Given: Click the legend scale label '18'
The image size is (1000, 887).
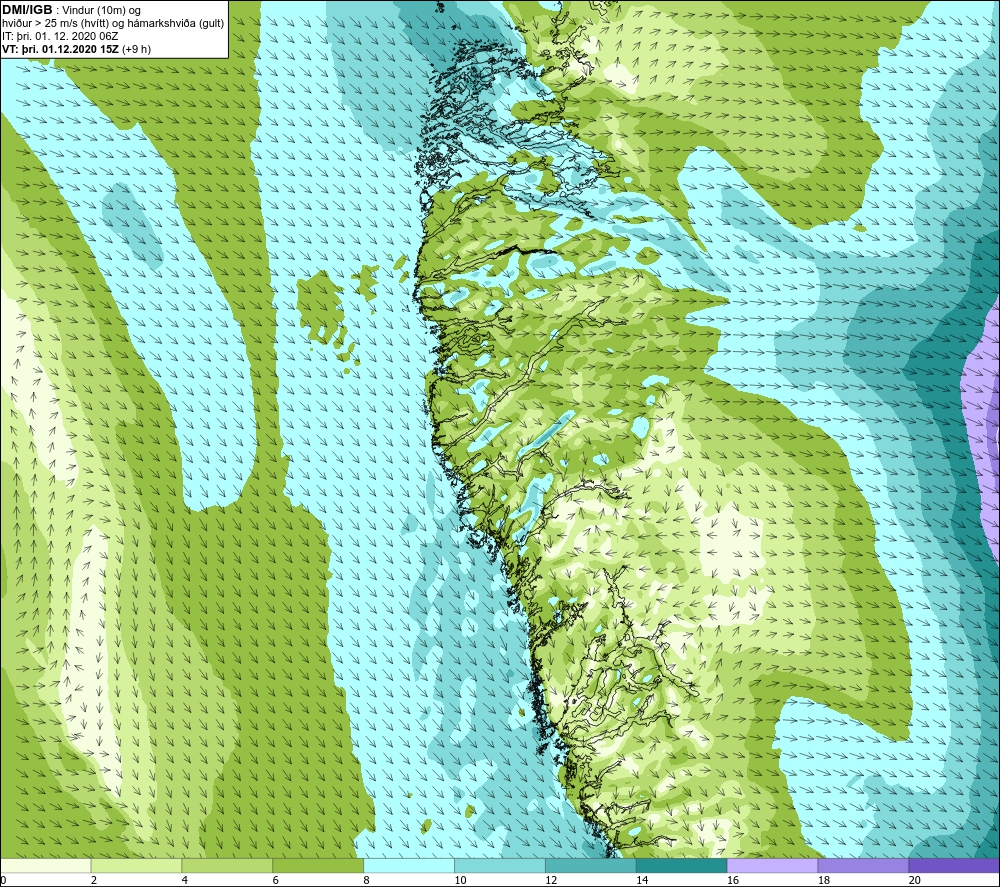Looking at the screenshot, I should 824,880.
